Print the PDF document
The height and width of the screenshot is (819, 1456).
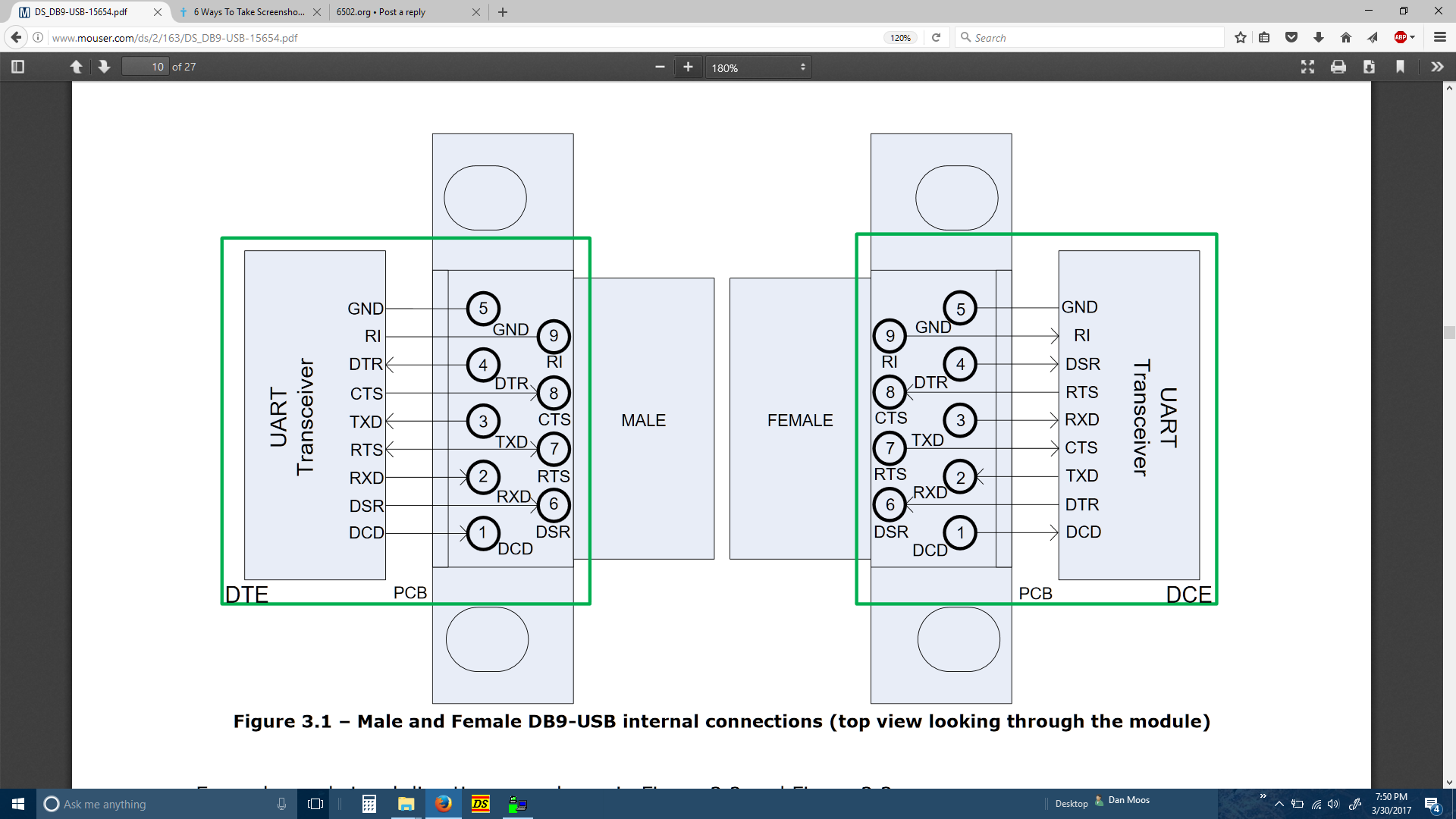click(1338, 67)
